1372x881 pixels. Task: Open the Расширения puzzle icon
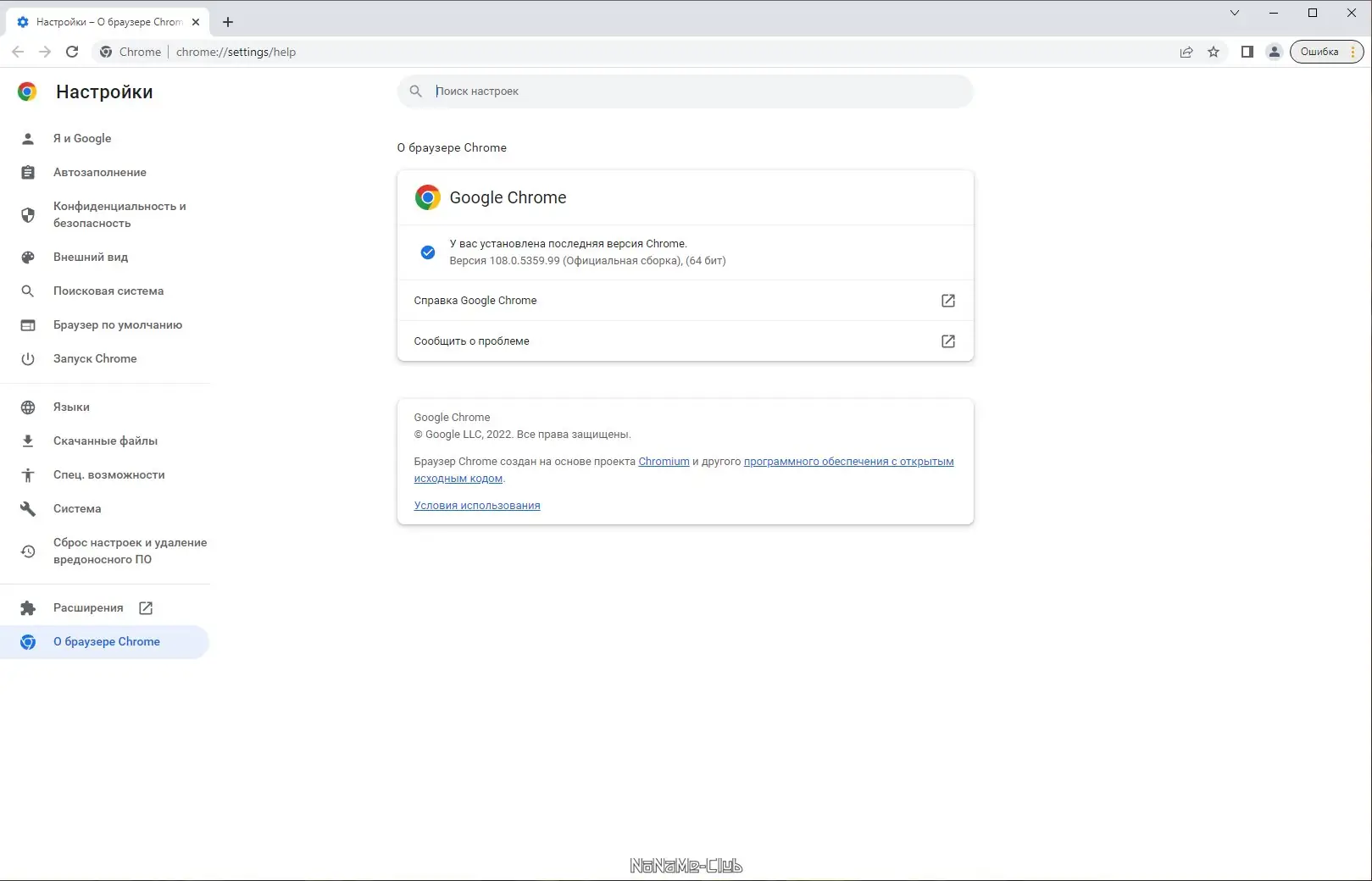tap(28, 607)
